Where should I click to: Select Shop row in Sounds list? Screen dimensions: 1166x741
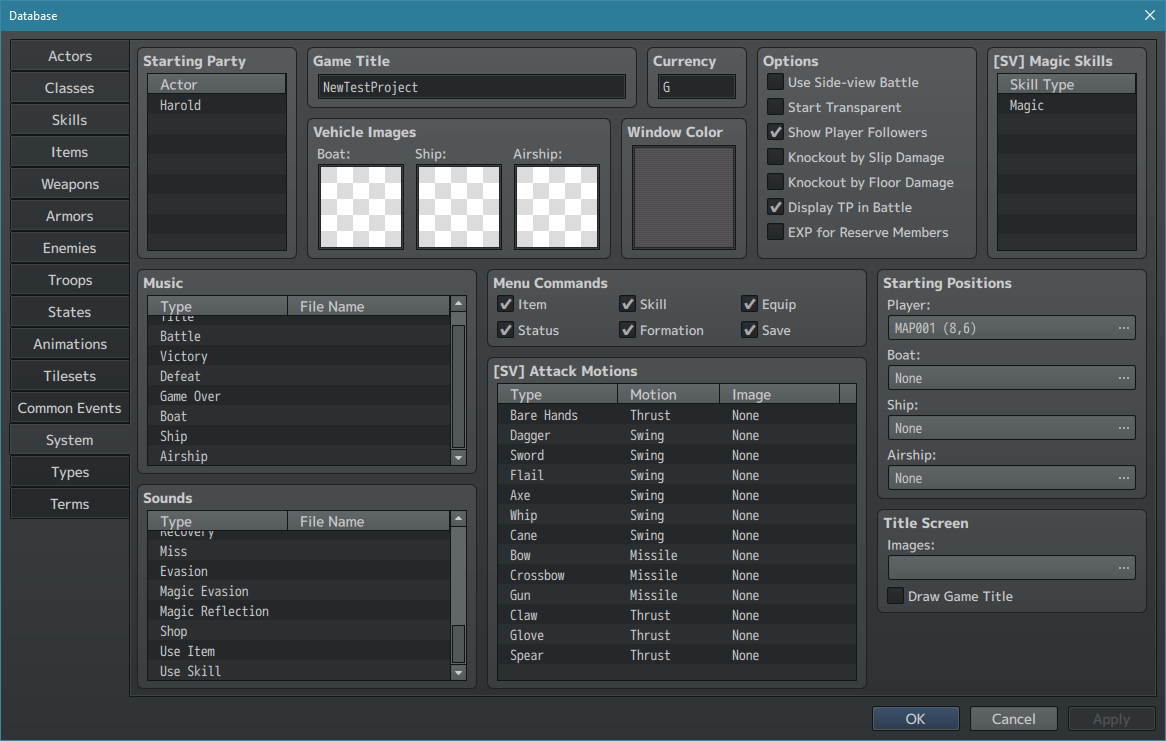(299, 631)
